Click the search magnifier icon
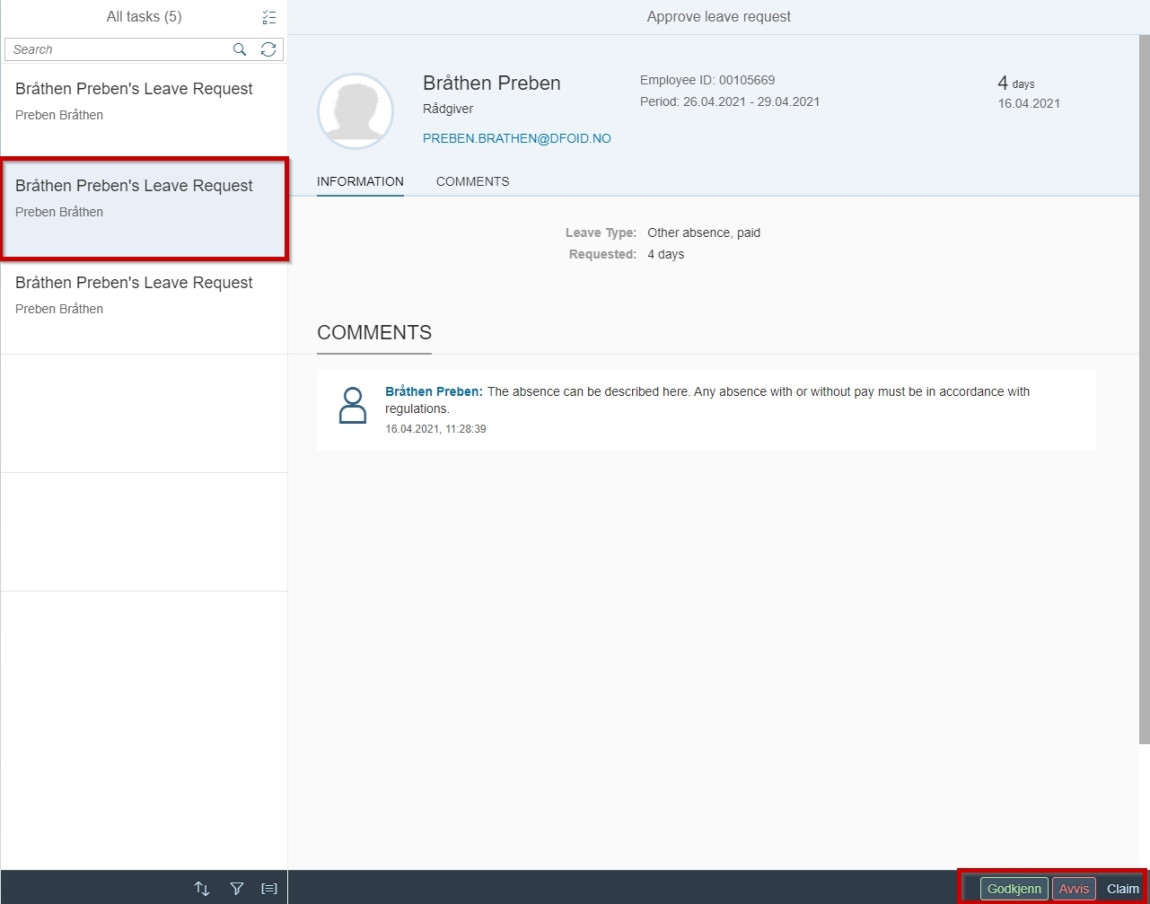Screen dimensions: 1150x904 click(x=239, y=49)
